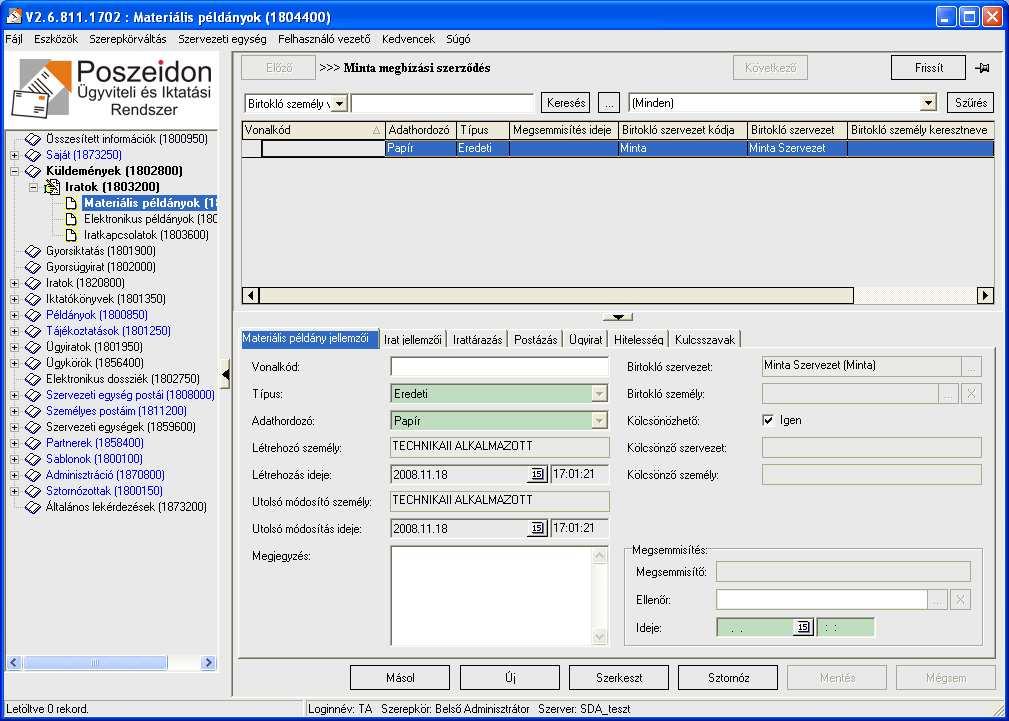Collapse the details panel with down arrow
This screenshot has width=1009, height=721.
pos(618,317)
